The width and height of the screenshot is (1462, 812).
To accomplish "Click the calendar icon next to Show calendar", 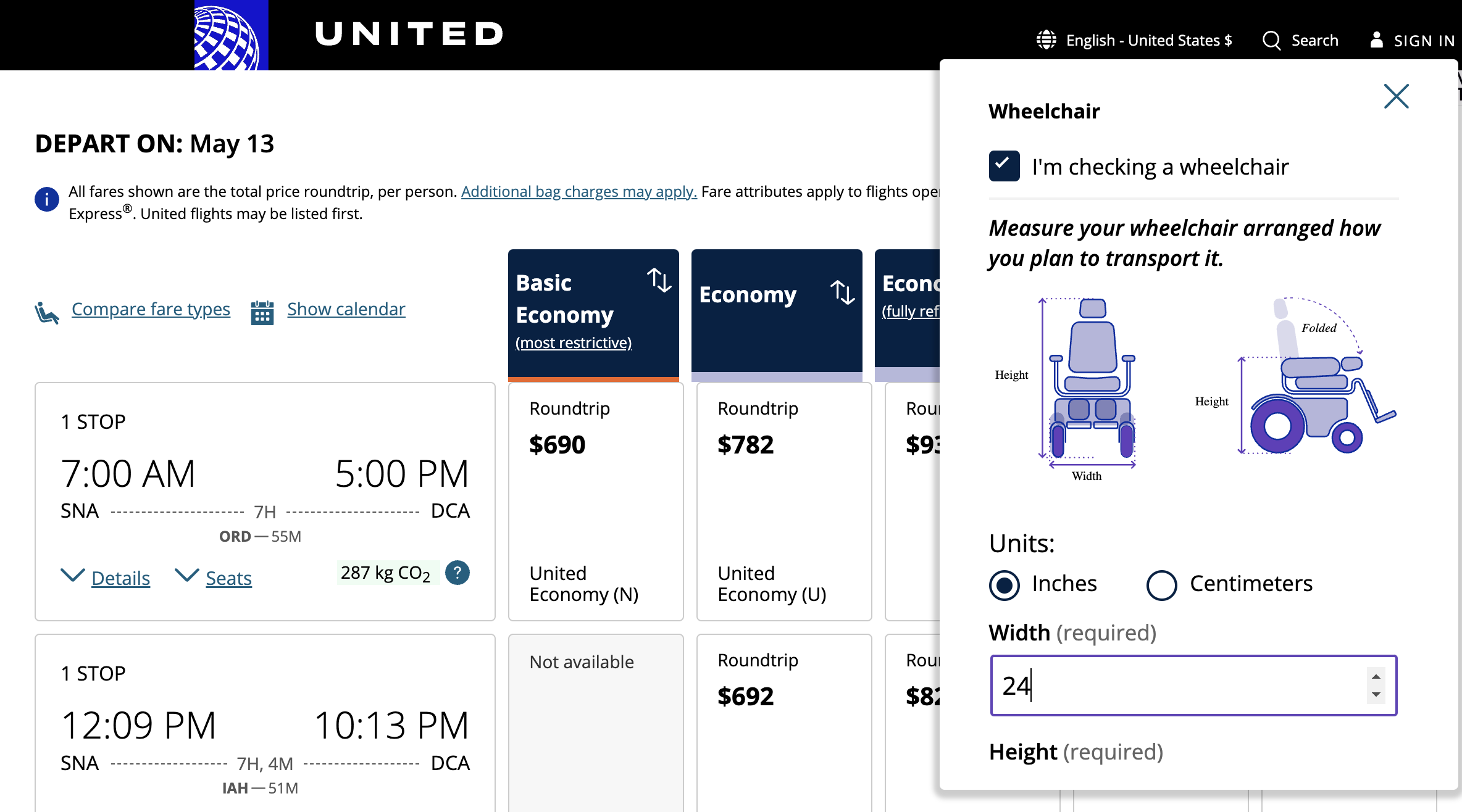I will [x=262, y=312].
